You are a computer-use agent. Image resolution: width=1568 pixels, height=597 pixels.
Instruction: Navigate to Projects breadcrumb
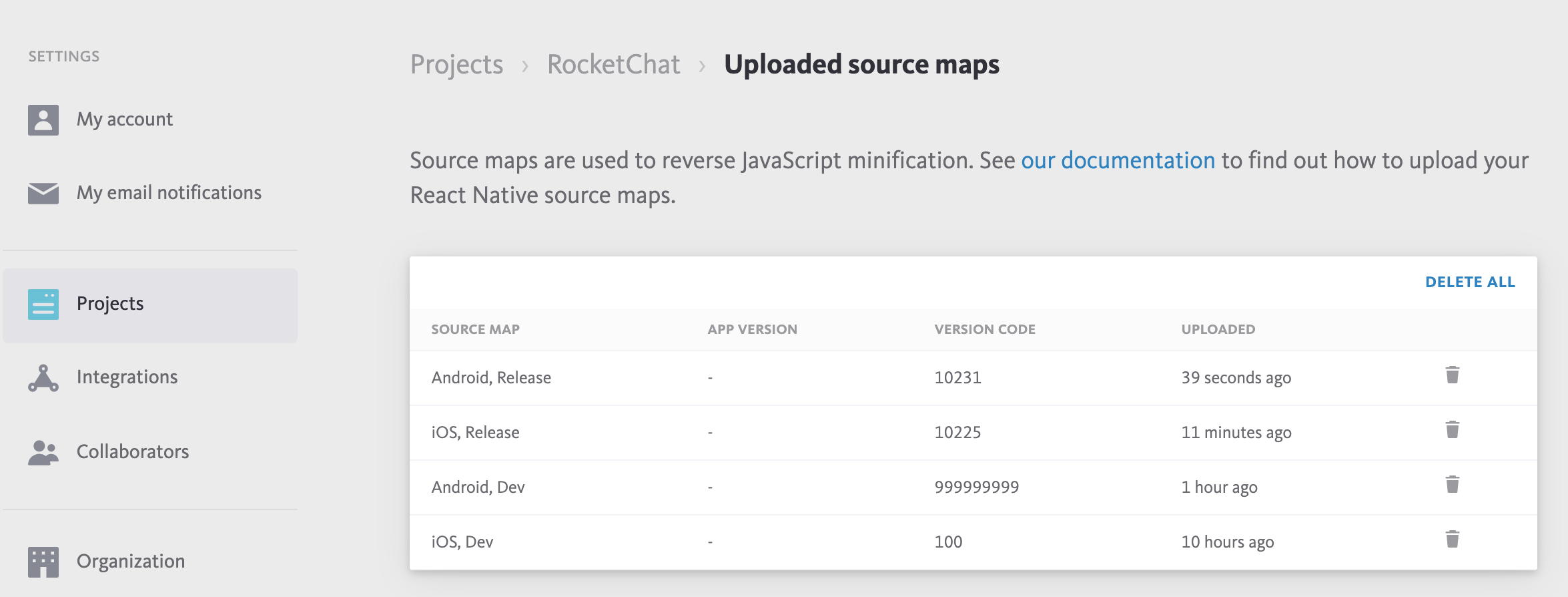pos(456,65)
